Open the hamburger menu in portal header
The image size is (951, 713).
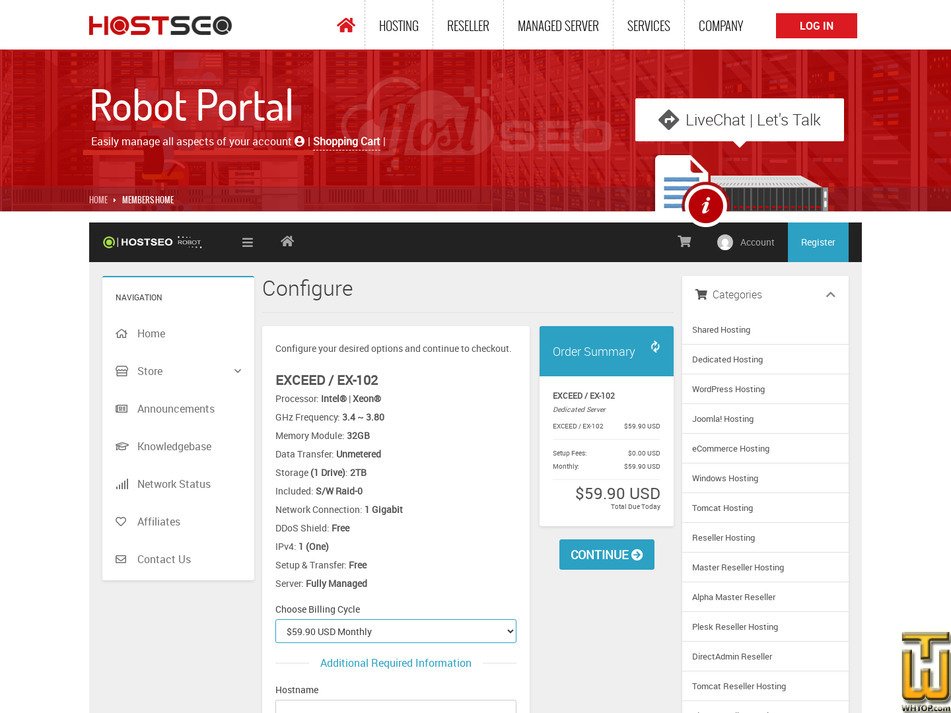(x=246, y=241)
